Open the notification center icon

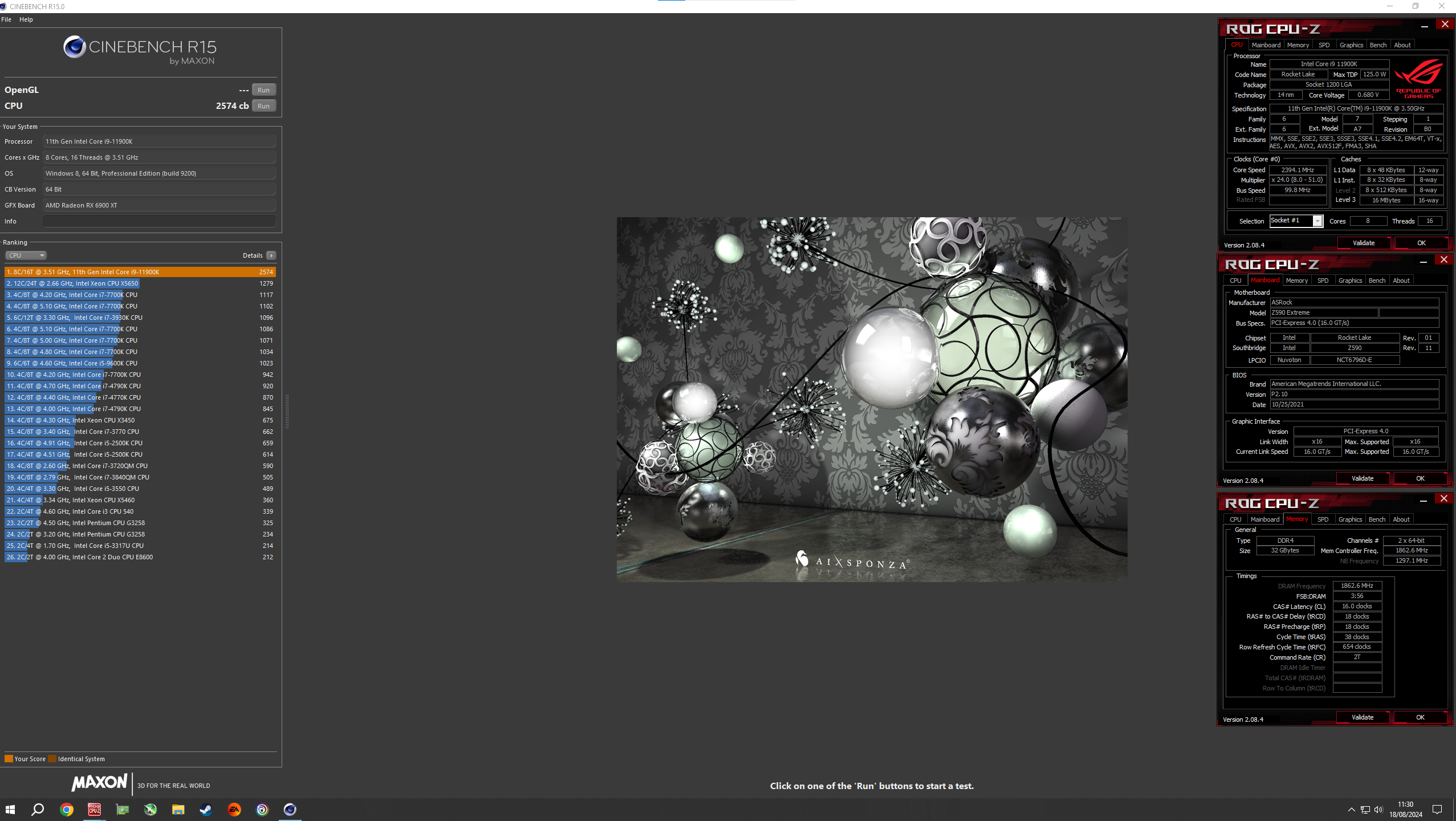click(x=1437, y=810)
